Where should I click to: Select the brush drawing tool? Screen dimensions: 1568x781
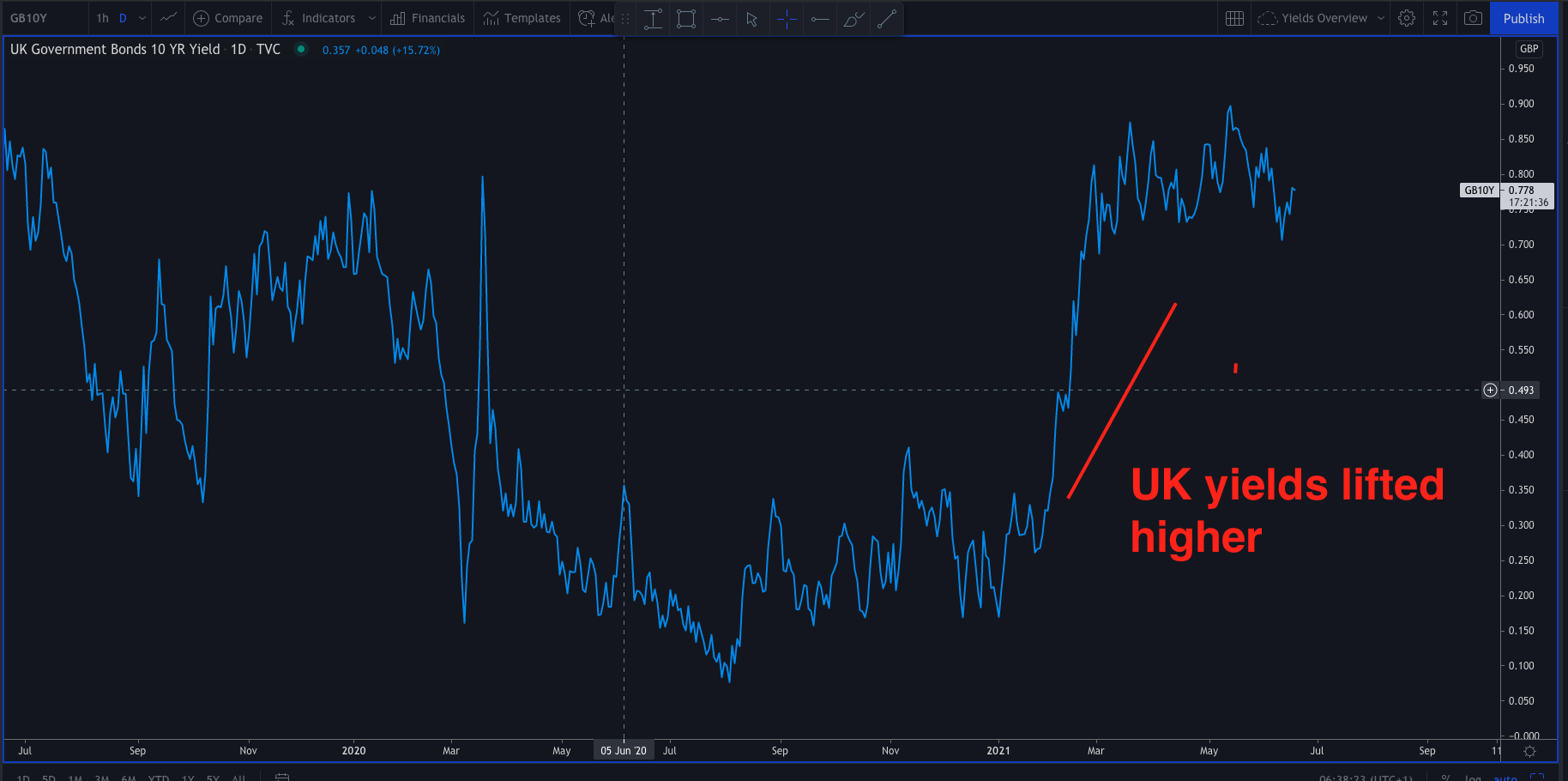click(853, 18)
